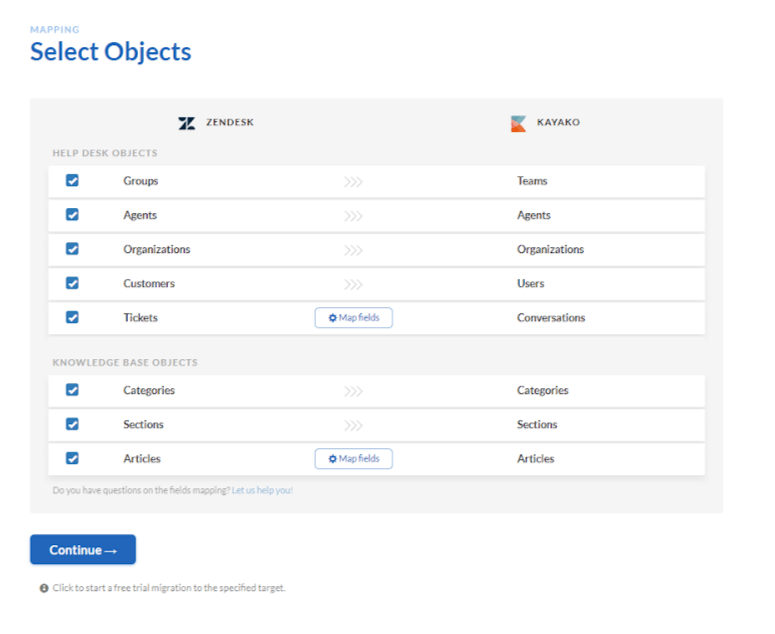Click the arrows icon in Organizations row
This screenshot has width=775, height=634.
(x=353, y=250)
